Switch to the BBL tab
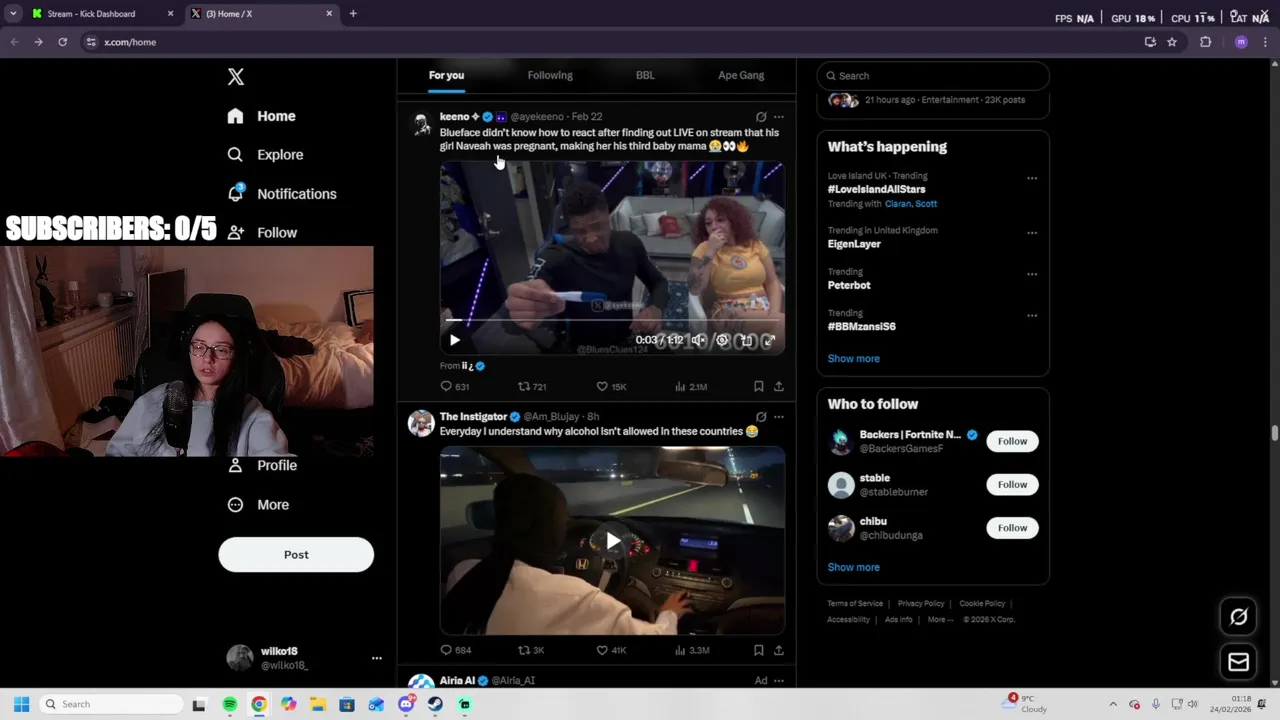The width and height of the screenshot is (1280, 720). (645, 75)
